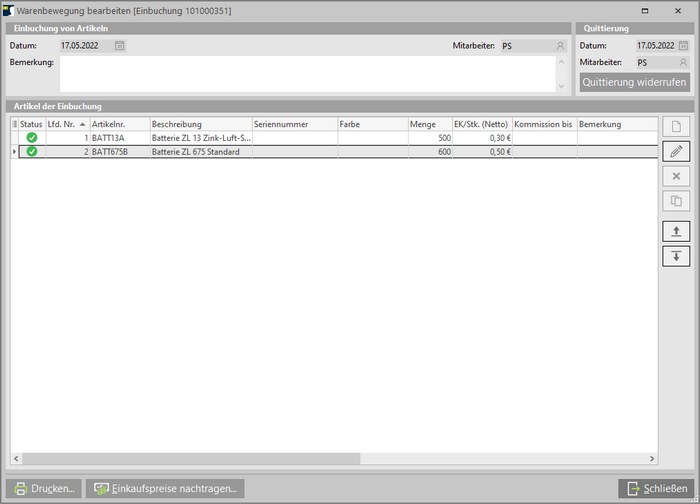
Task: Click the move-down arrow icon
Action: click(x=676, y=256)
